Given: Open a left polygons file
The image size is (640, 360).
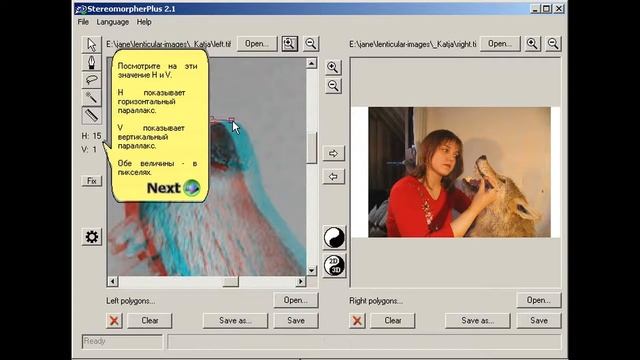Looking at the screenshot, I should tap(296, 300).
